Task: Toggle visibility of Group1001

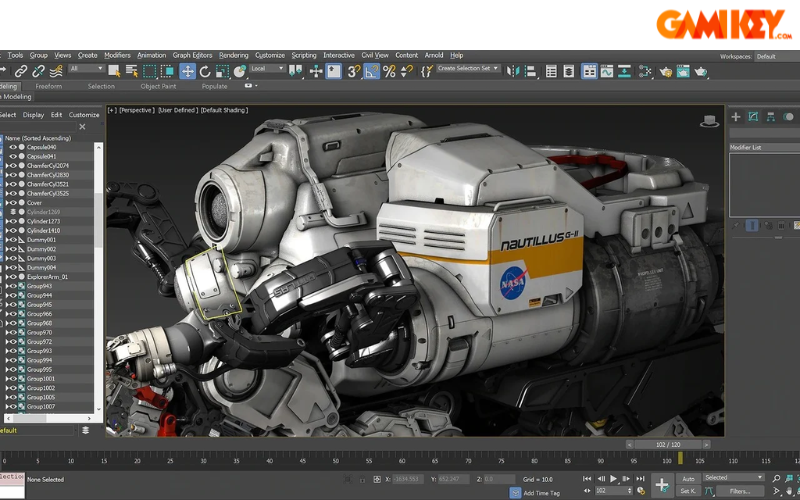Action: (x=13, y=379)
